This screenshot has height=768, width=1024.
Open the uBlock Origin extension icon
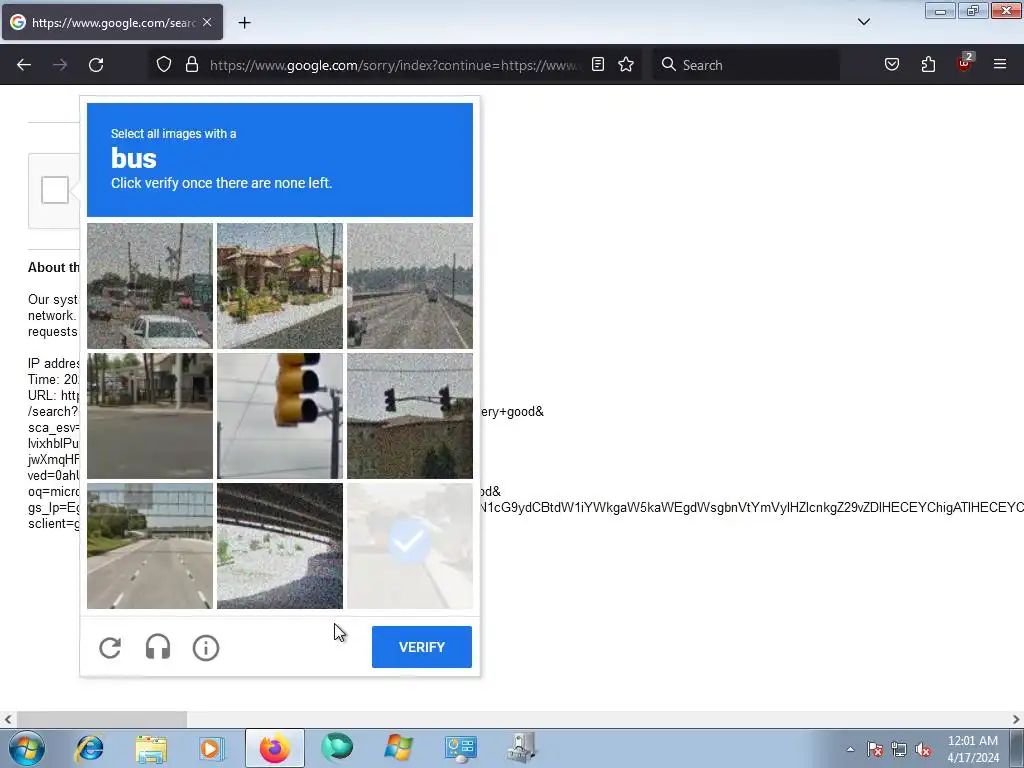964,63
